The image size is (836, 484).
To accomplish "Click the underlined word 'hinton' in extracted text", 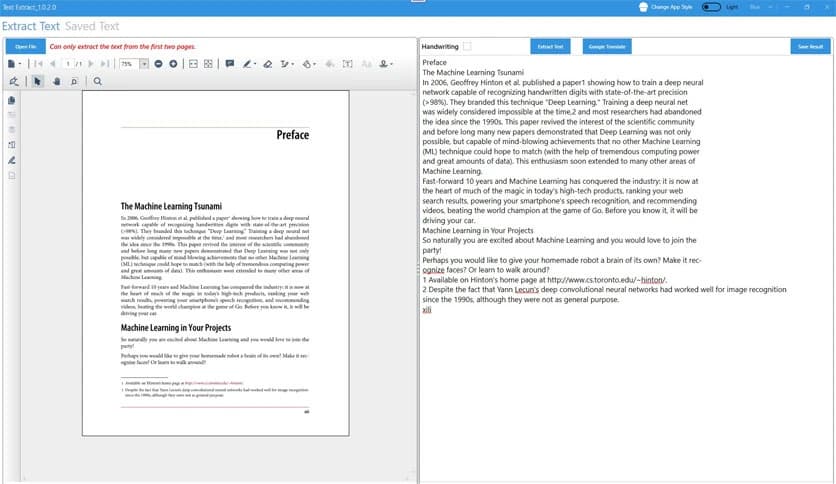I will [652, 280].
